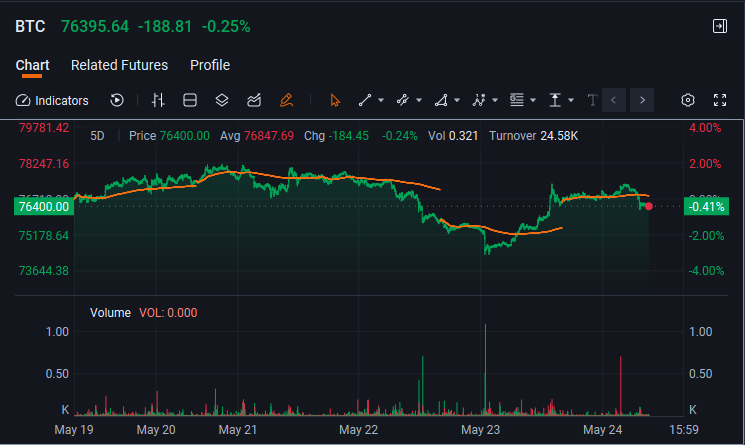Click the replay icon next to Indicators
The image size is (745, 445).
[x=117, y=100]
